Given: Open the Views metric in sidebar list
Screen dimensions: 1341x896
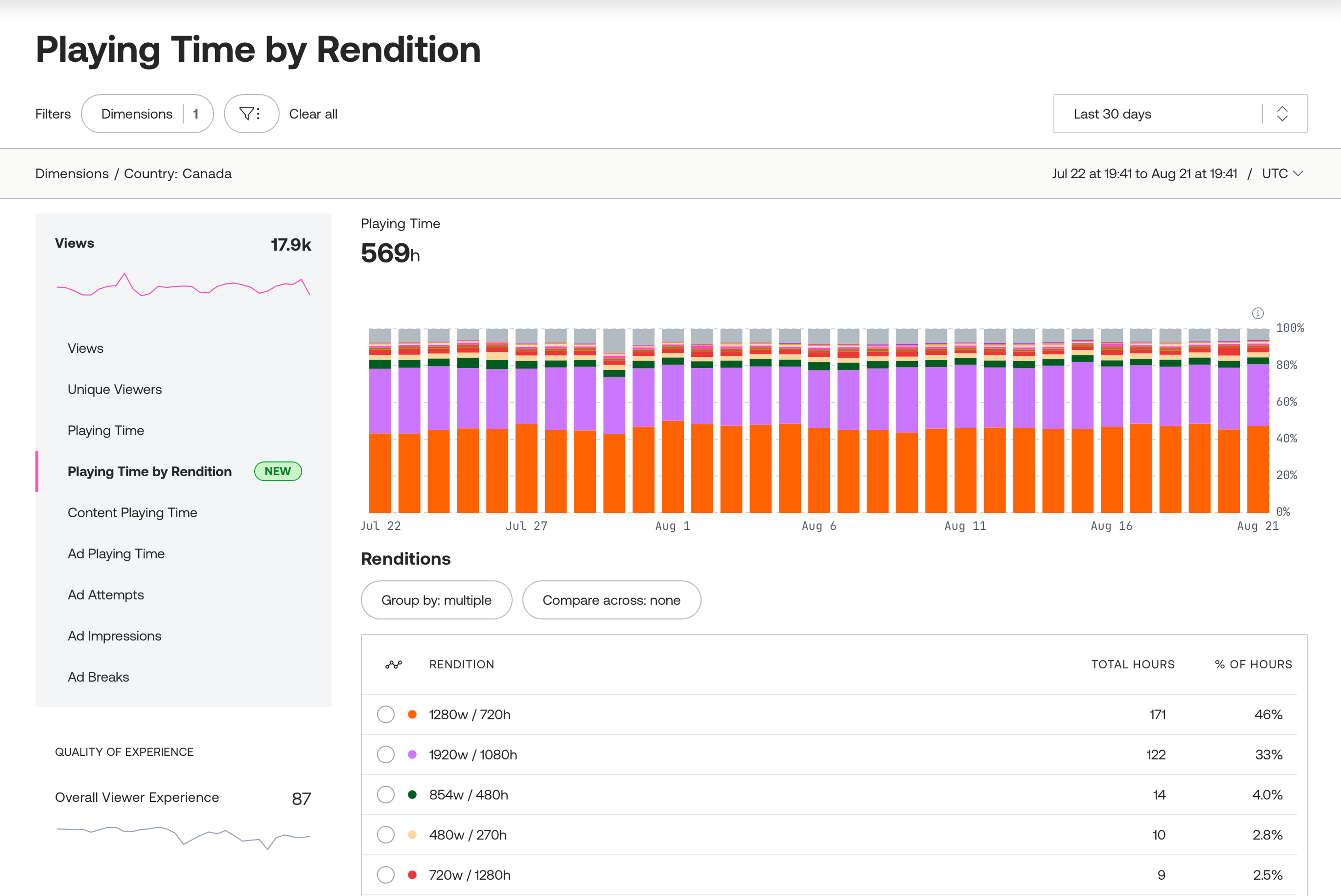Looking at the screenshot, I should 86,348.
